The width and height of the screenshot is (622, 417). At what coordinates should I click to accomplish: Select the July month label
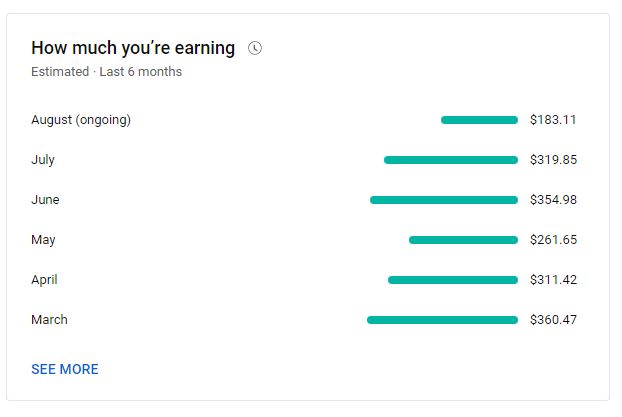tap(43, 160)
